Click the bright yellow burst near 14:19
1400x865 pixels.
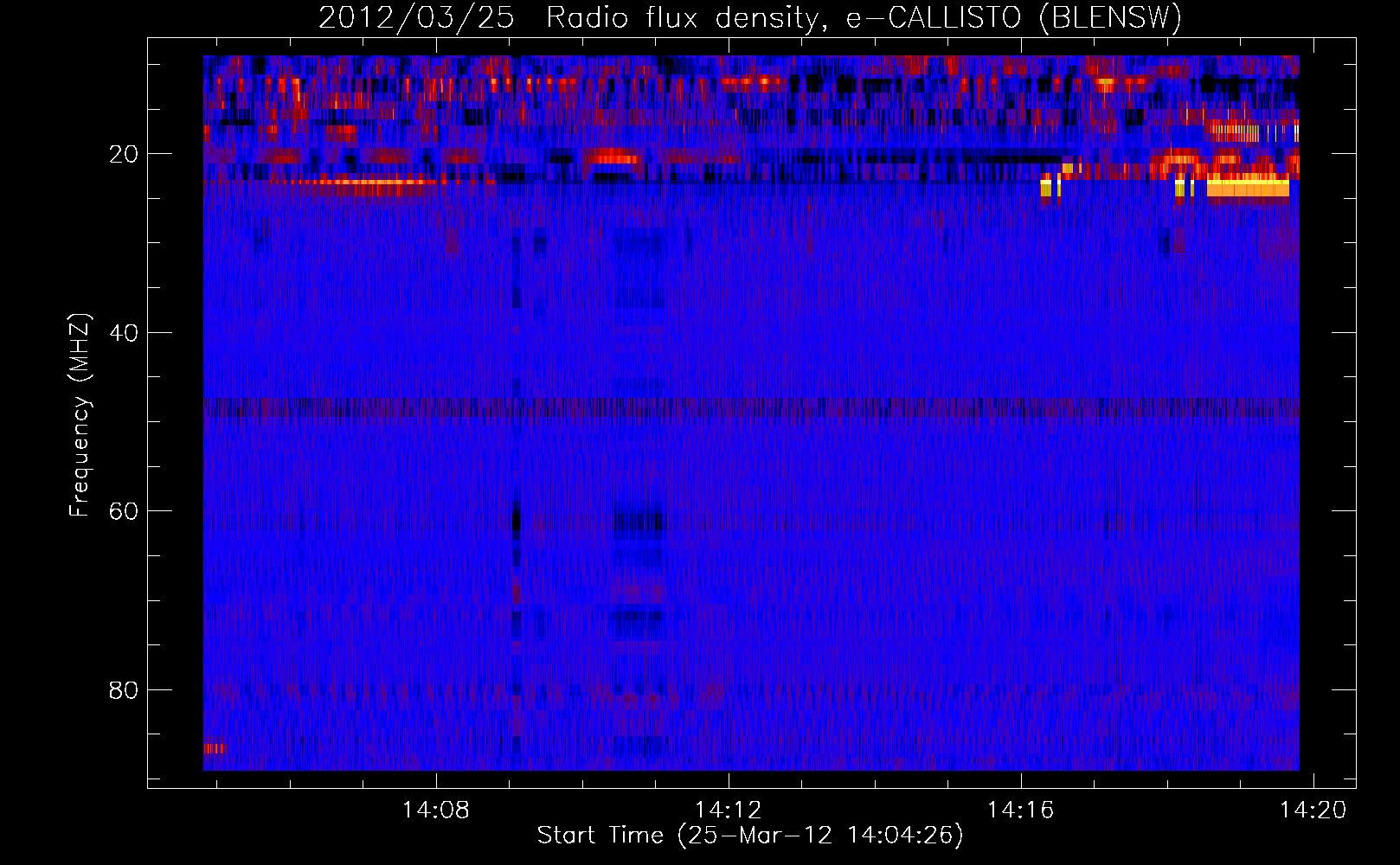[1248, 186]
